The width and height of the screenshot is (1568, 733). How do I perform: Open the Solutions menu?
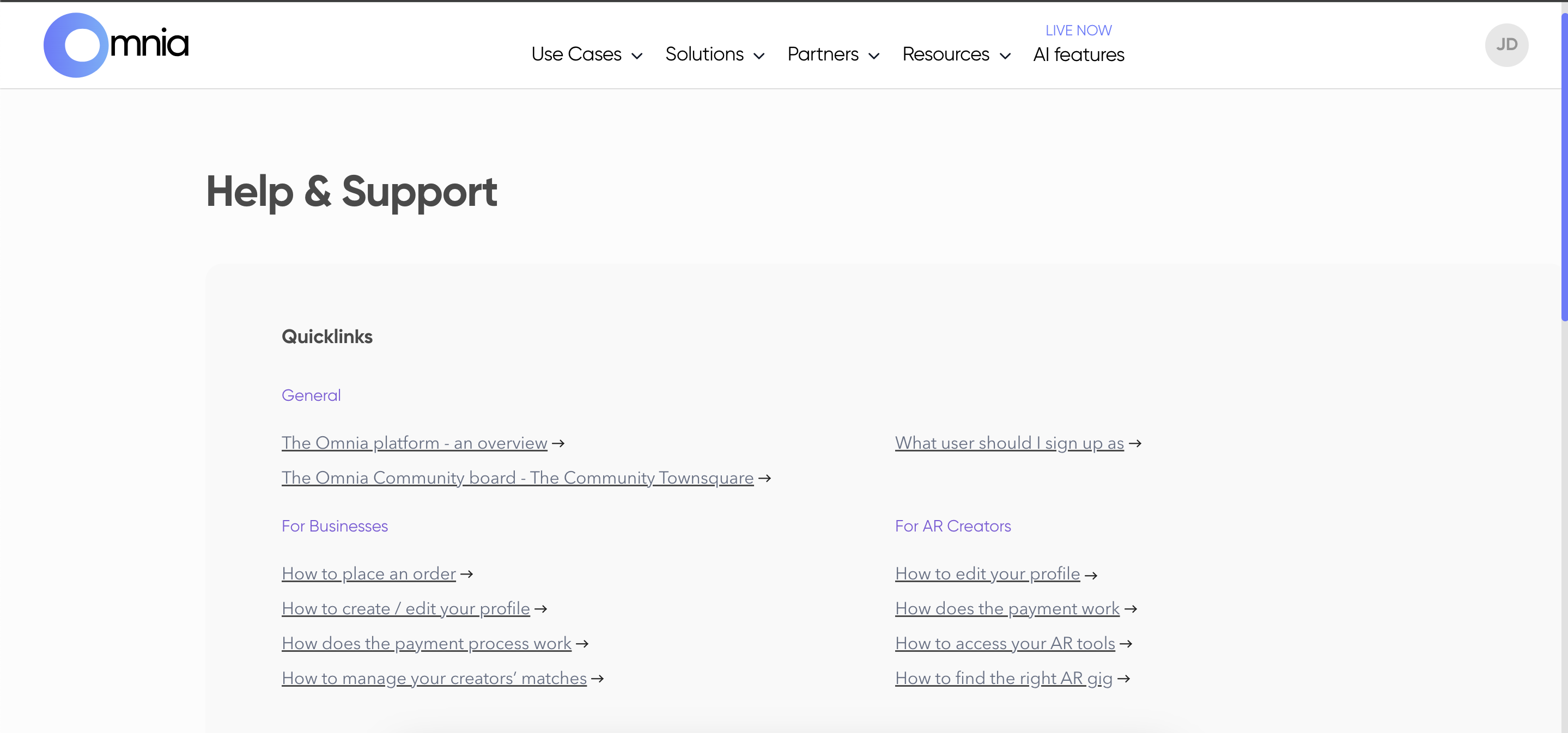coord(704,54)
